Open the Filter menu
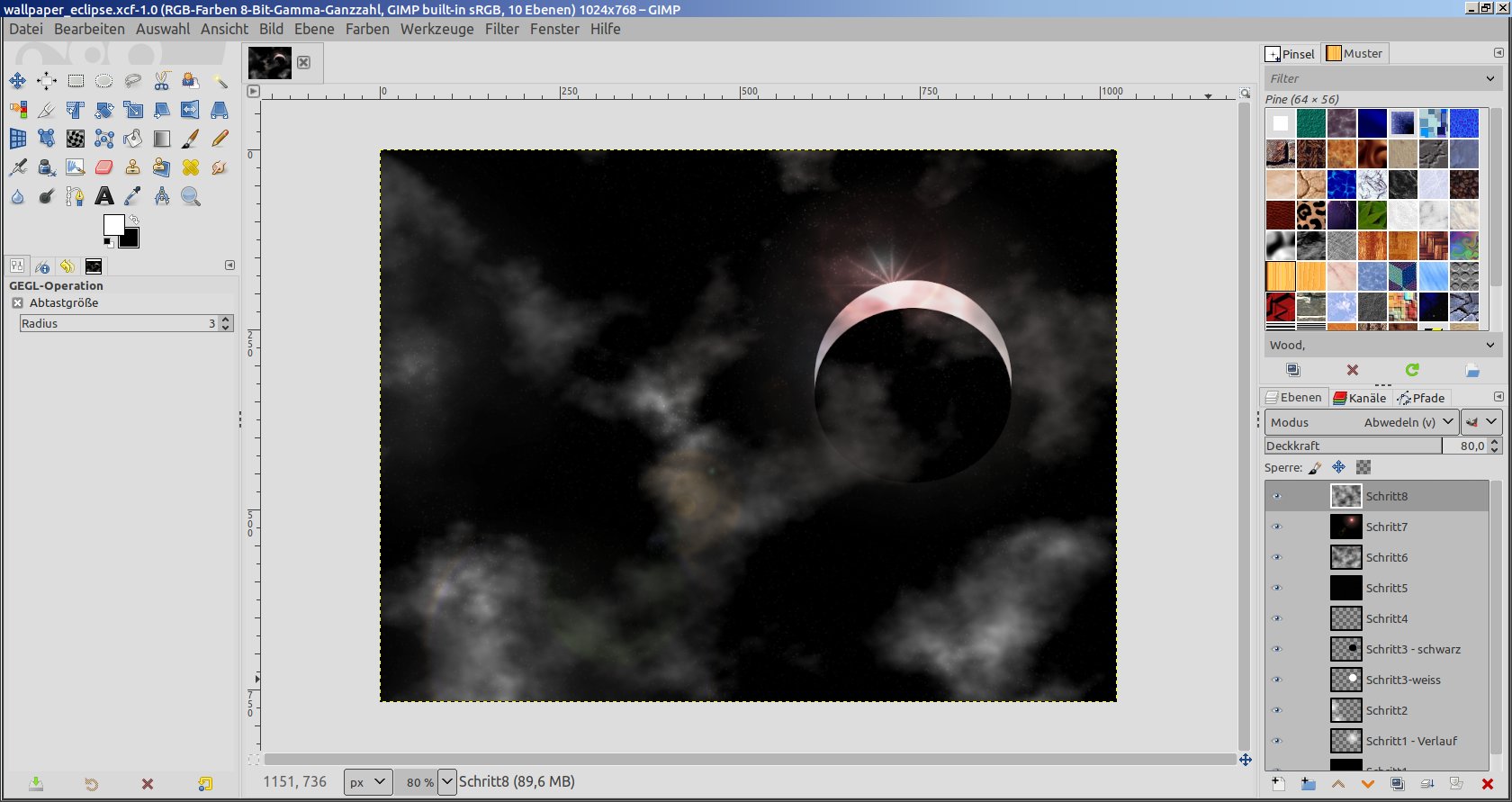The image size is (1512, 802). [x=501, y=29]
